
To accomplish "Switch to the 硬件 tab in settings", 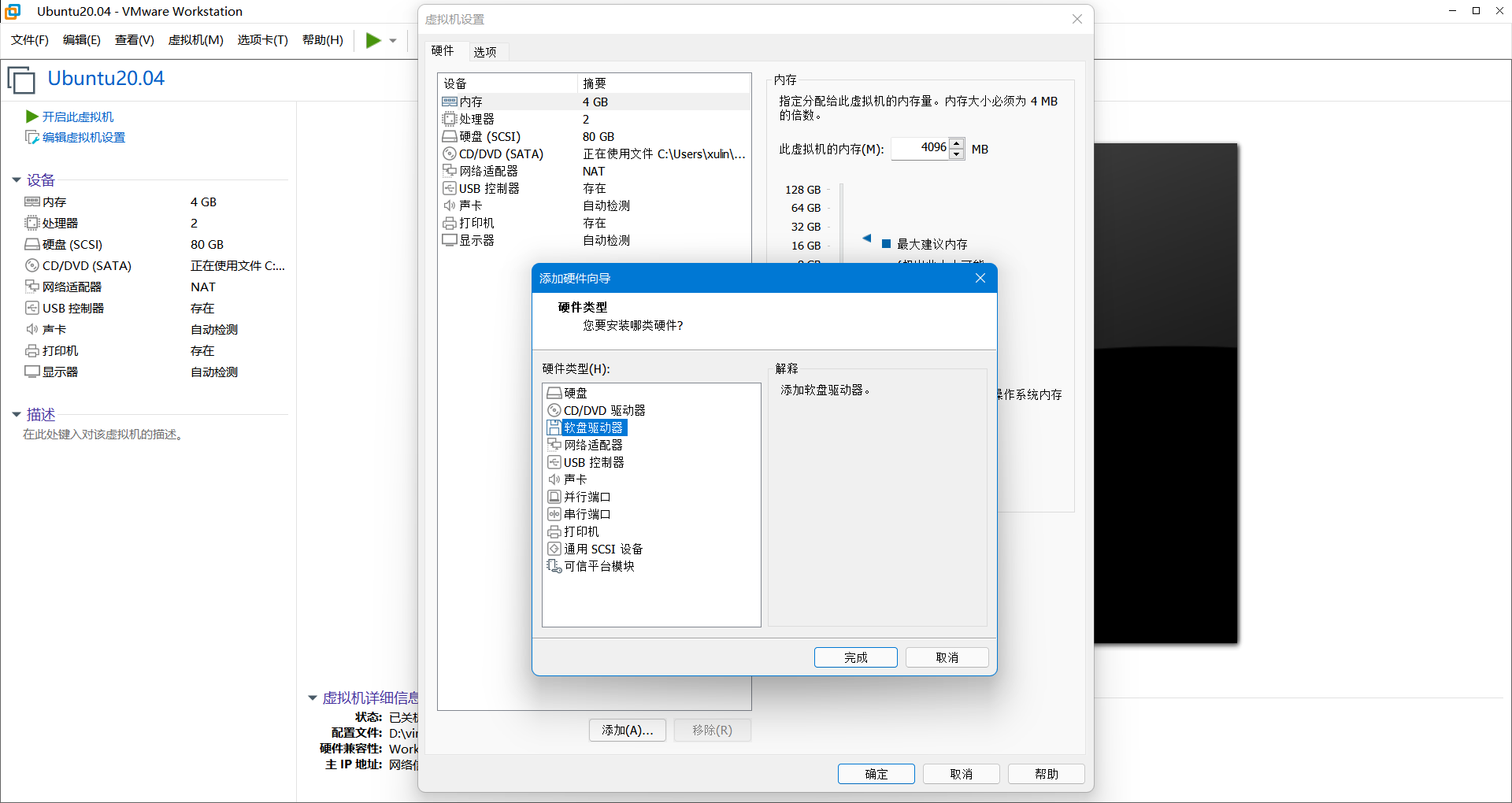I will pos(443,51).
